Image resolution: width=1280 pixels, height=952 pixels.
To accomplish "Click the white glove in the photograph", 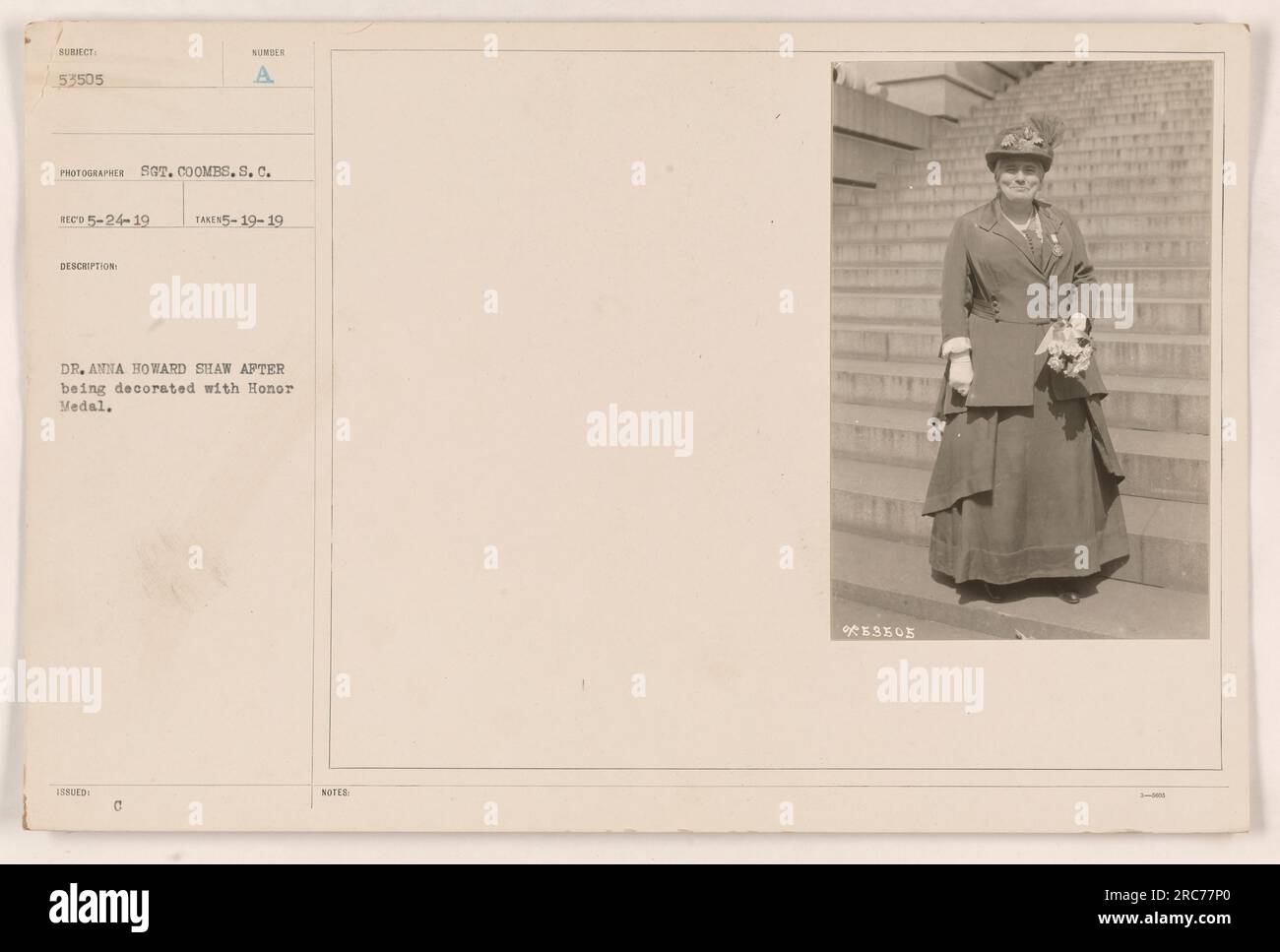I will [x=956, y=373].
